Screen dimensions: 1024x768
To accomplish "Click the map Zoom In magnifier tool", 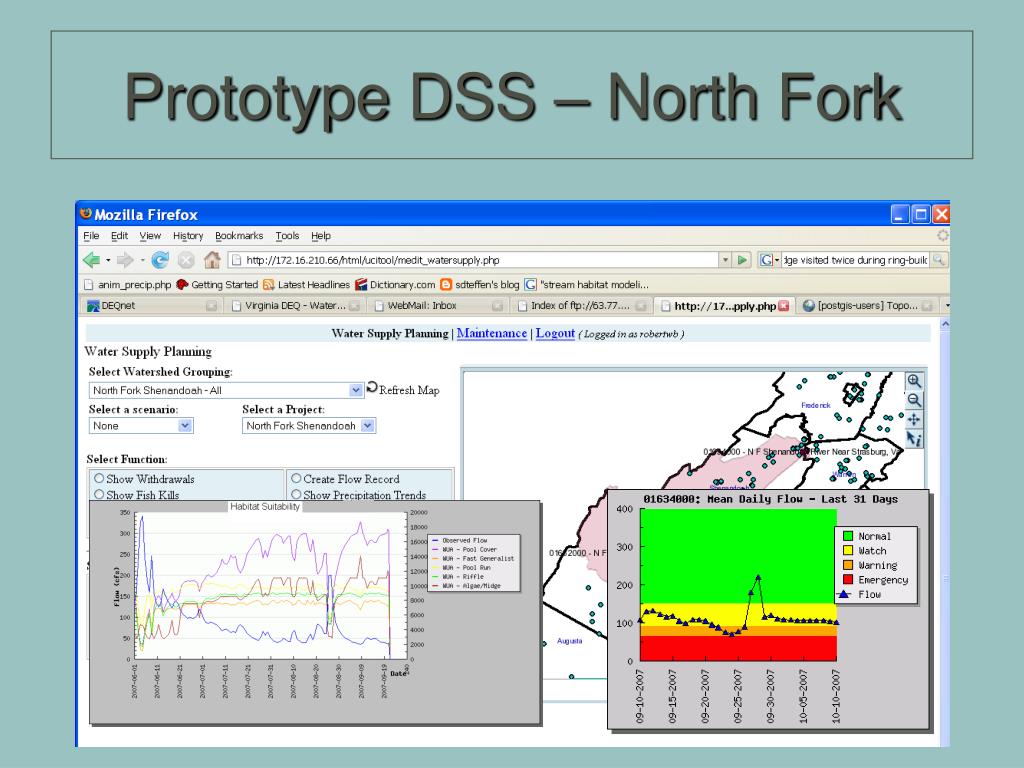I will (913, 381).
